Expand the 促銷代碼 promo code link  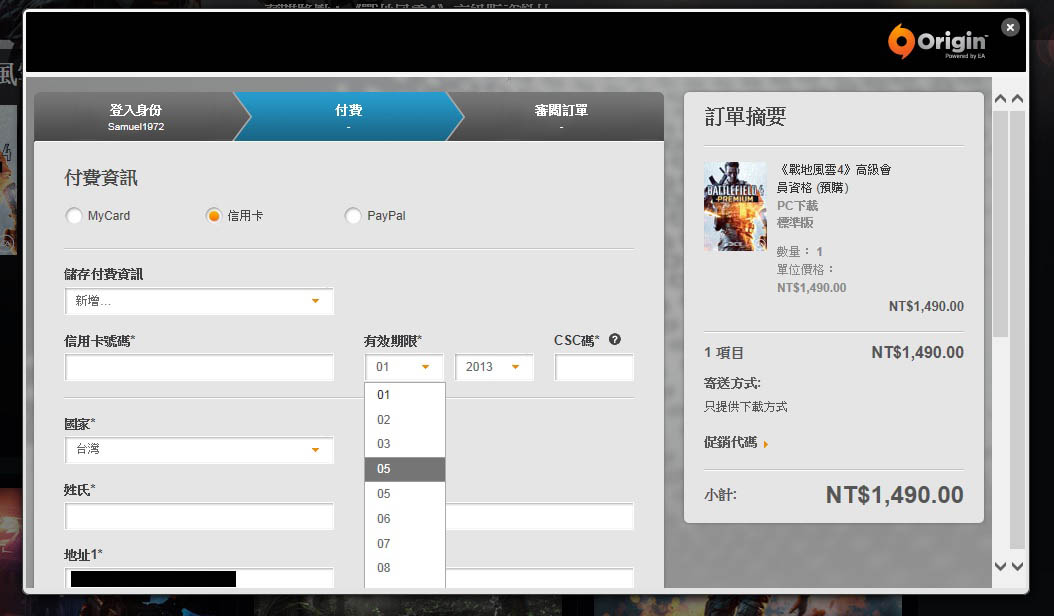(731, 442)
